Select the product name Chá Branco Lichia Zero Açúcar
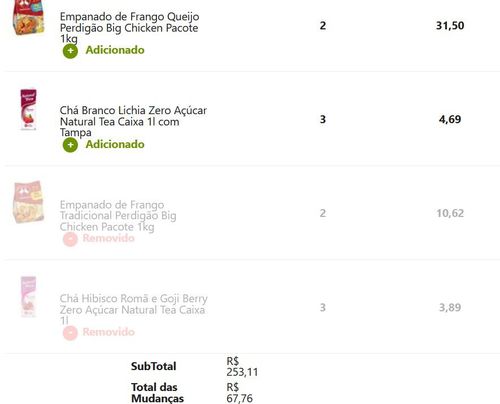Image resolution: width=500 pixels, height=404 pixels. (x=133, y=121)
